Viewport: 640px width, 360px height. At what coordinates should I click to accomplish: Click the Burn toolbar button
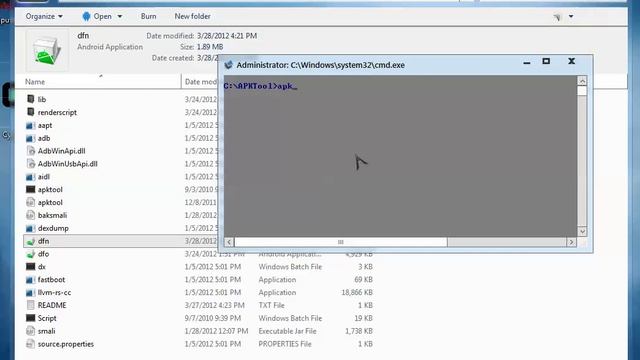(149, 16)
